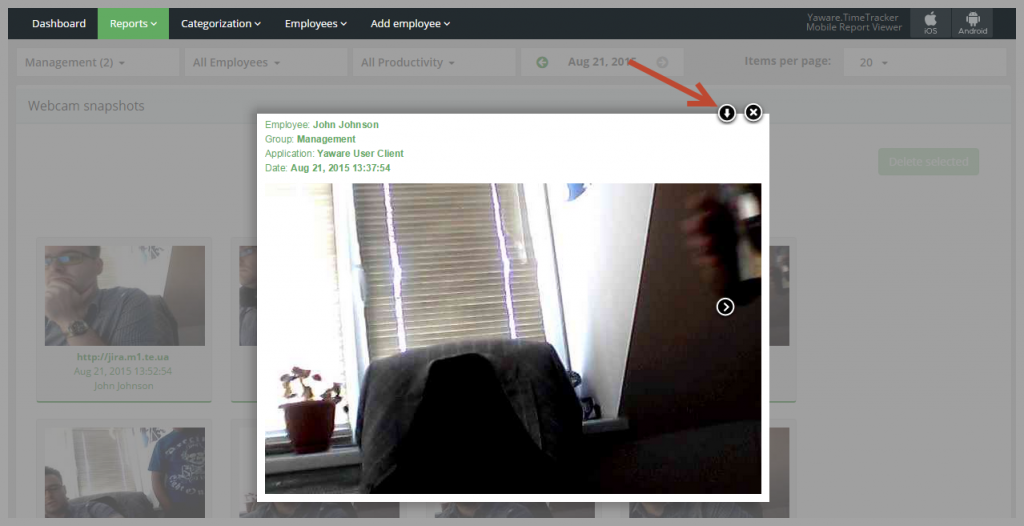This screenshot has width=1024, height=526.
Task: Open the Dashboard tab
Action: [59, 24]
